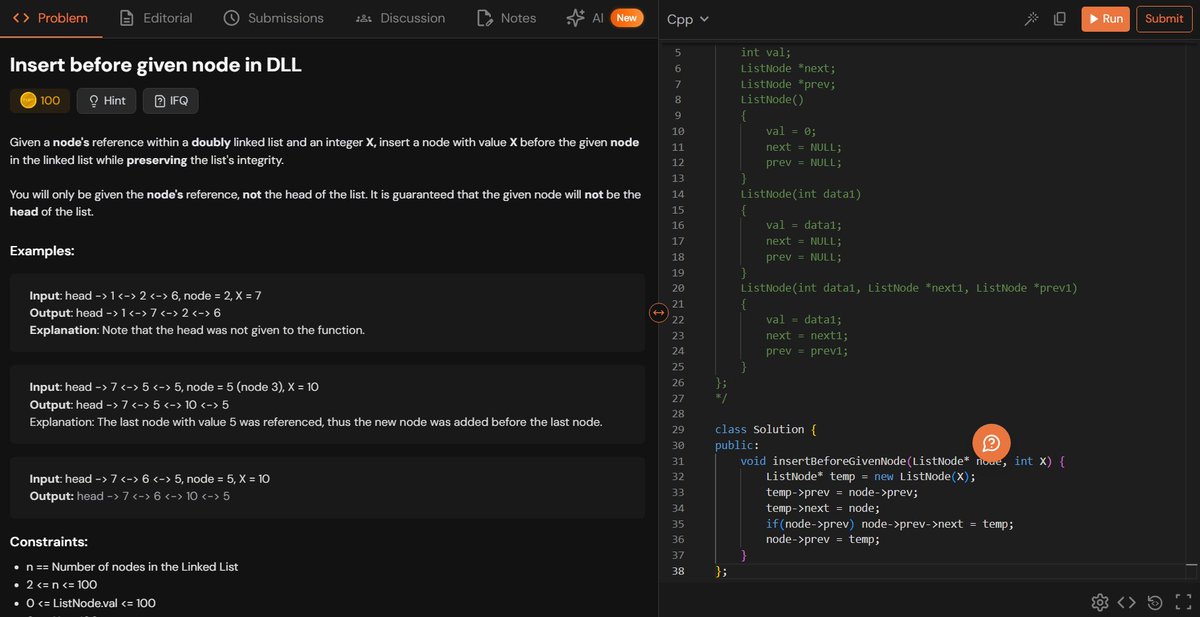Show the Hint for this problem
The width and height of the screenshot is (1200, 617).
106,101
